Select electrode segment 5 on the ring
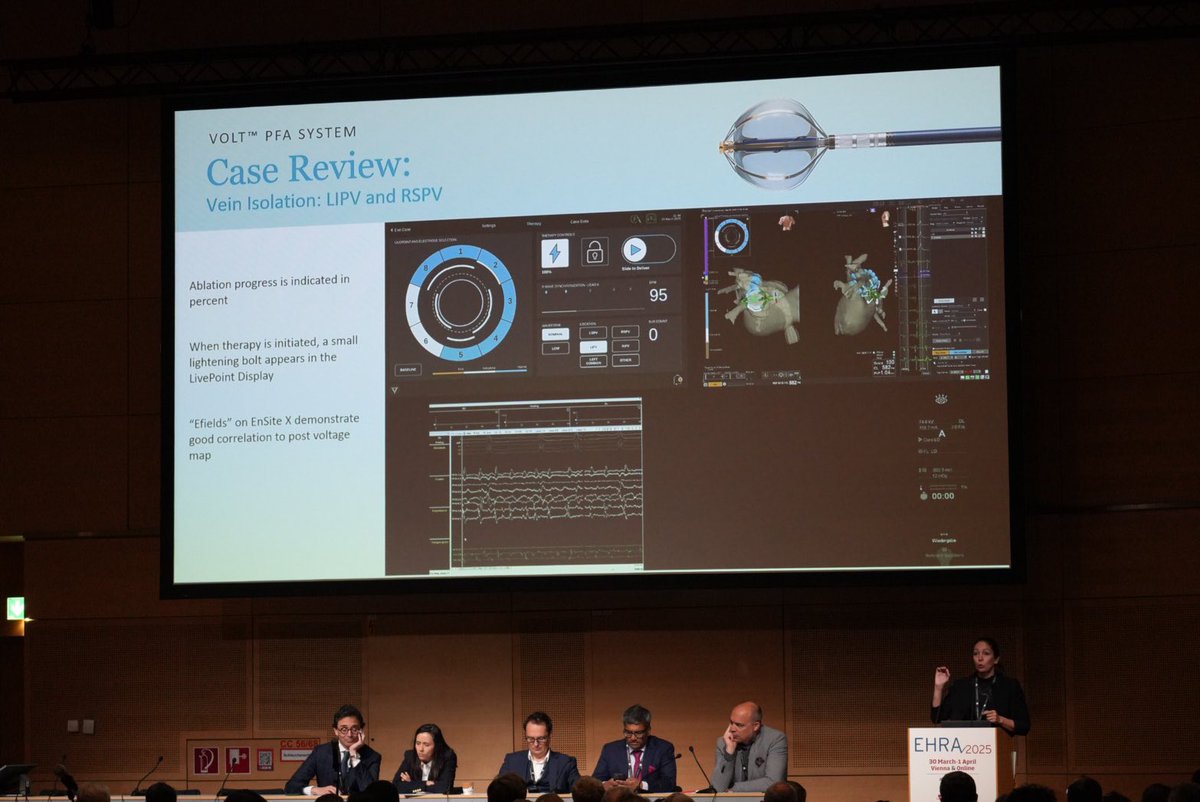This screenshot has width=1200, height=802. click(461, 354)
